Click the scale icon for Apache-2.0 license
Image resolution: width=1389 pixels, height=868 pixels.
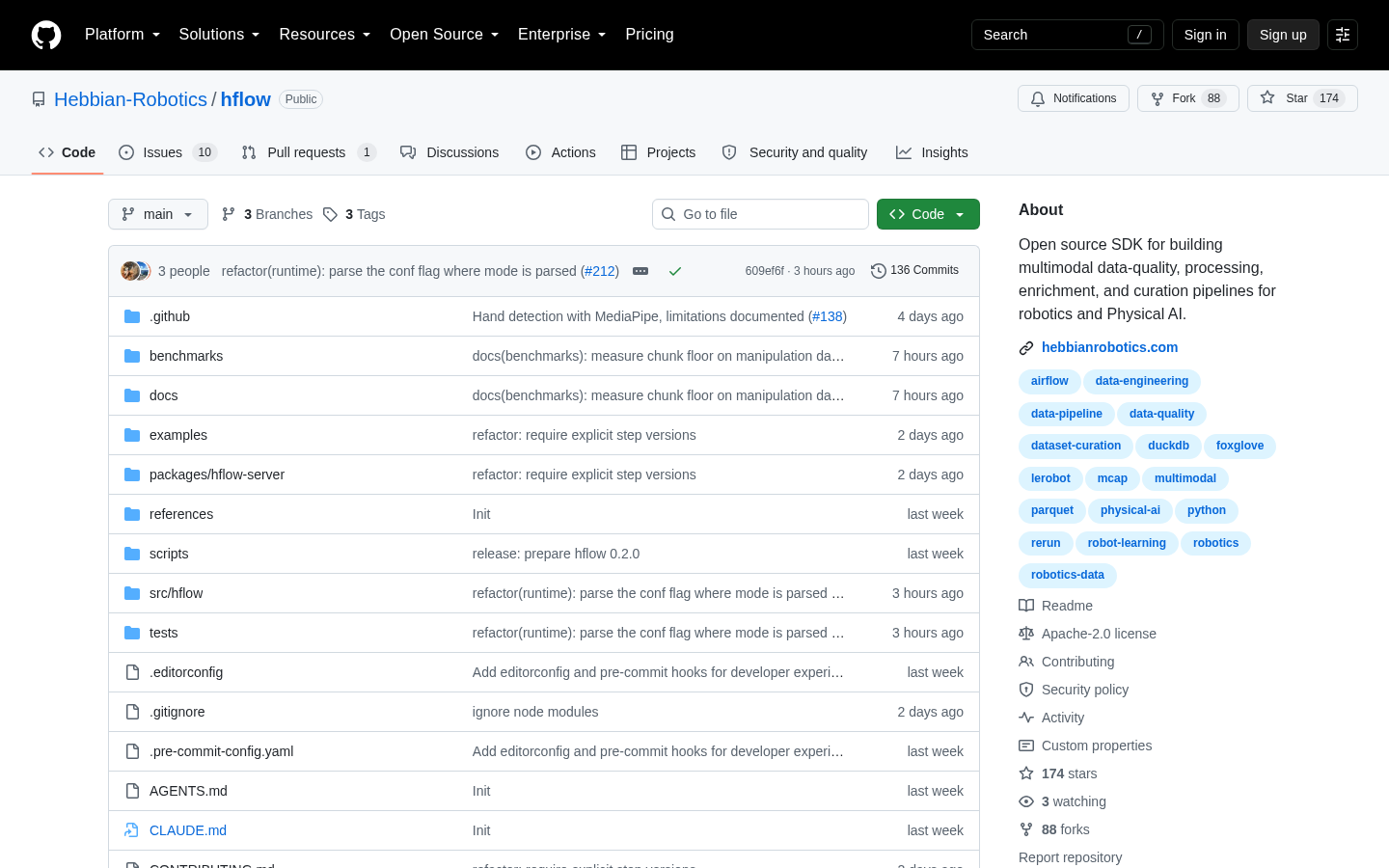tap(1026, 634)
